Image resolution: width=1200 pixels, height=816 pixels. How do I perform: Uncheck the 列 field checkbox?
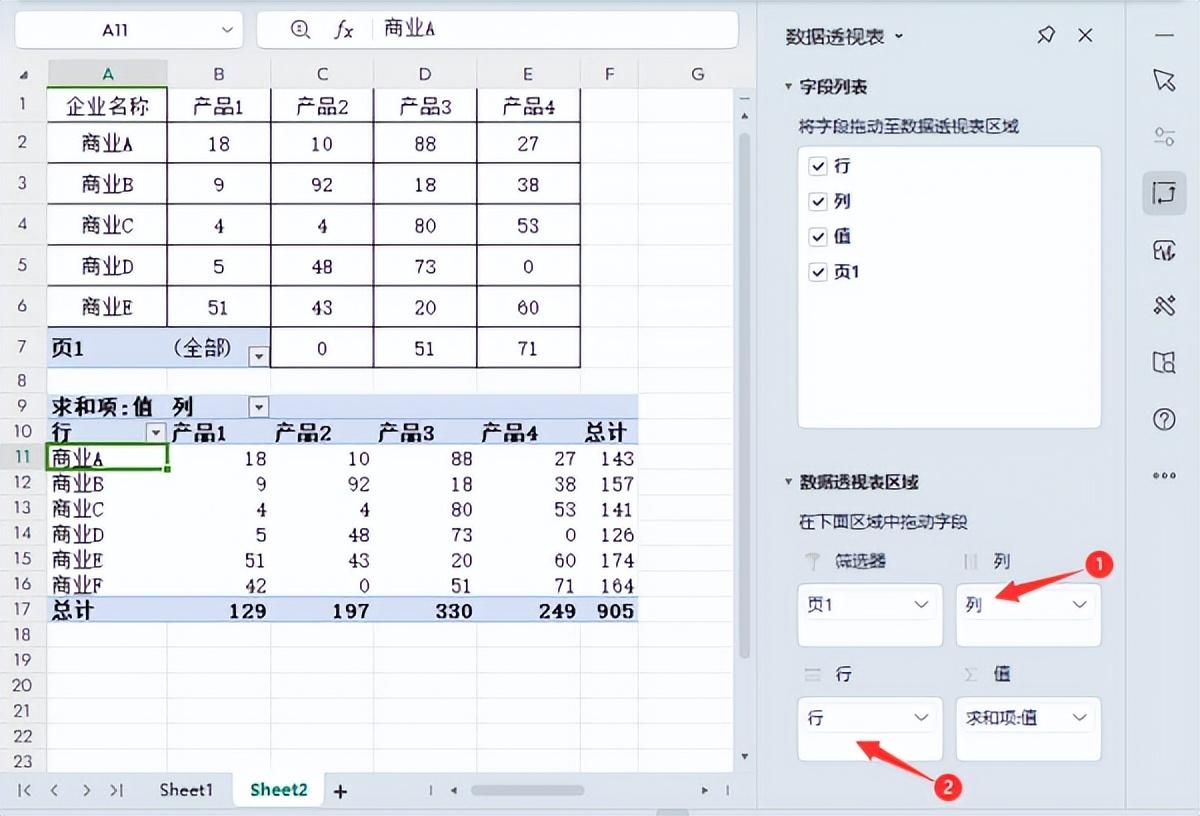818,202
